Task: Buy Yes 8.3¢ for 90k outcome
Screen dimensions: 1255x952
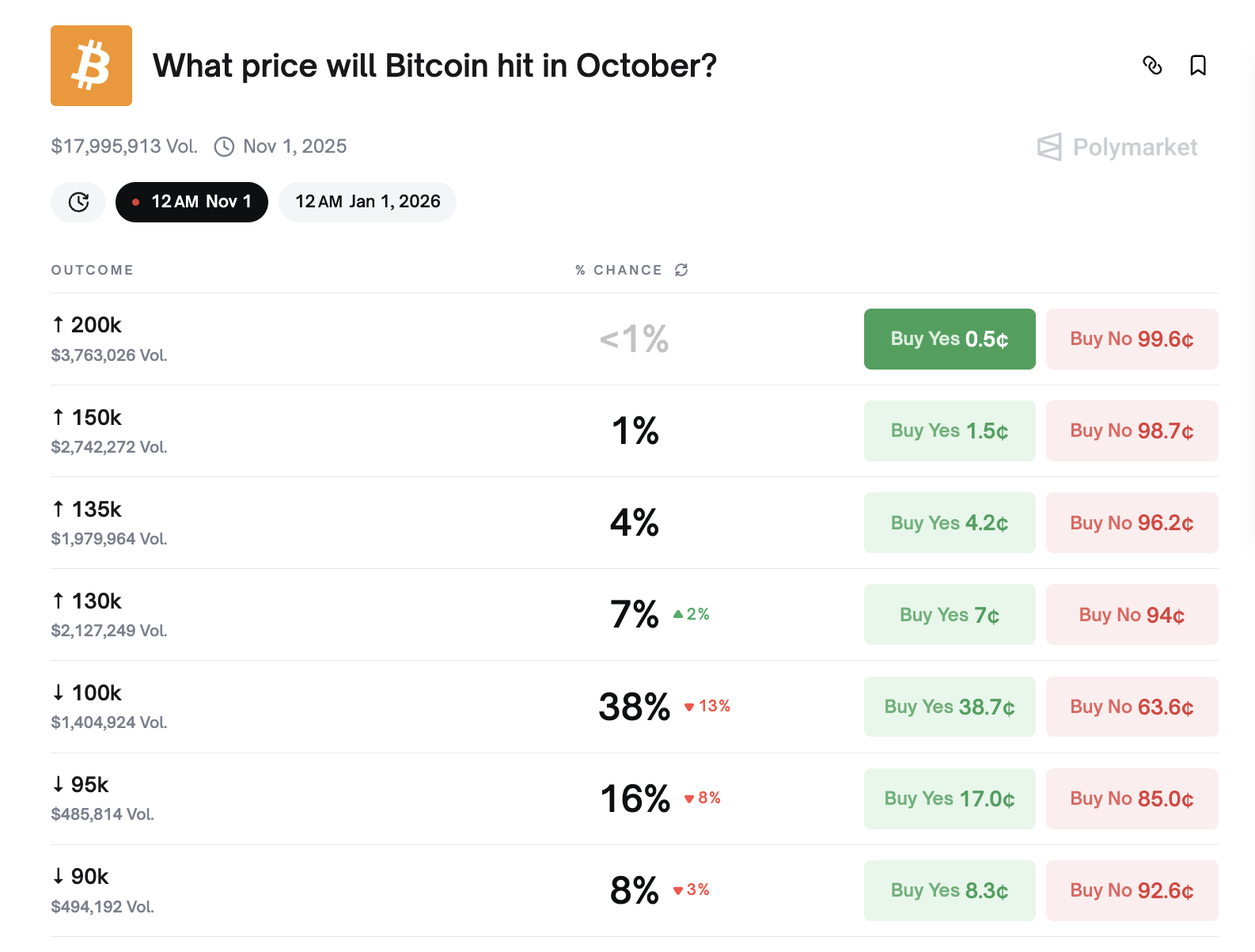Action: coord(949,890)
